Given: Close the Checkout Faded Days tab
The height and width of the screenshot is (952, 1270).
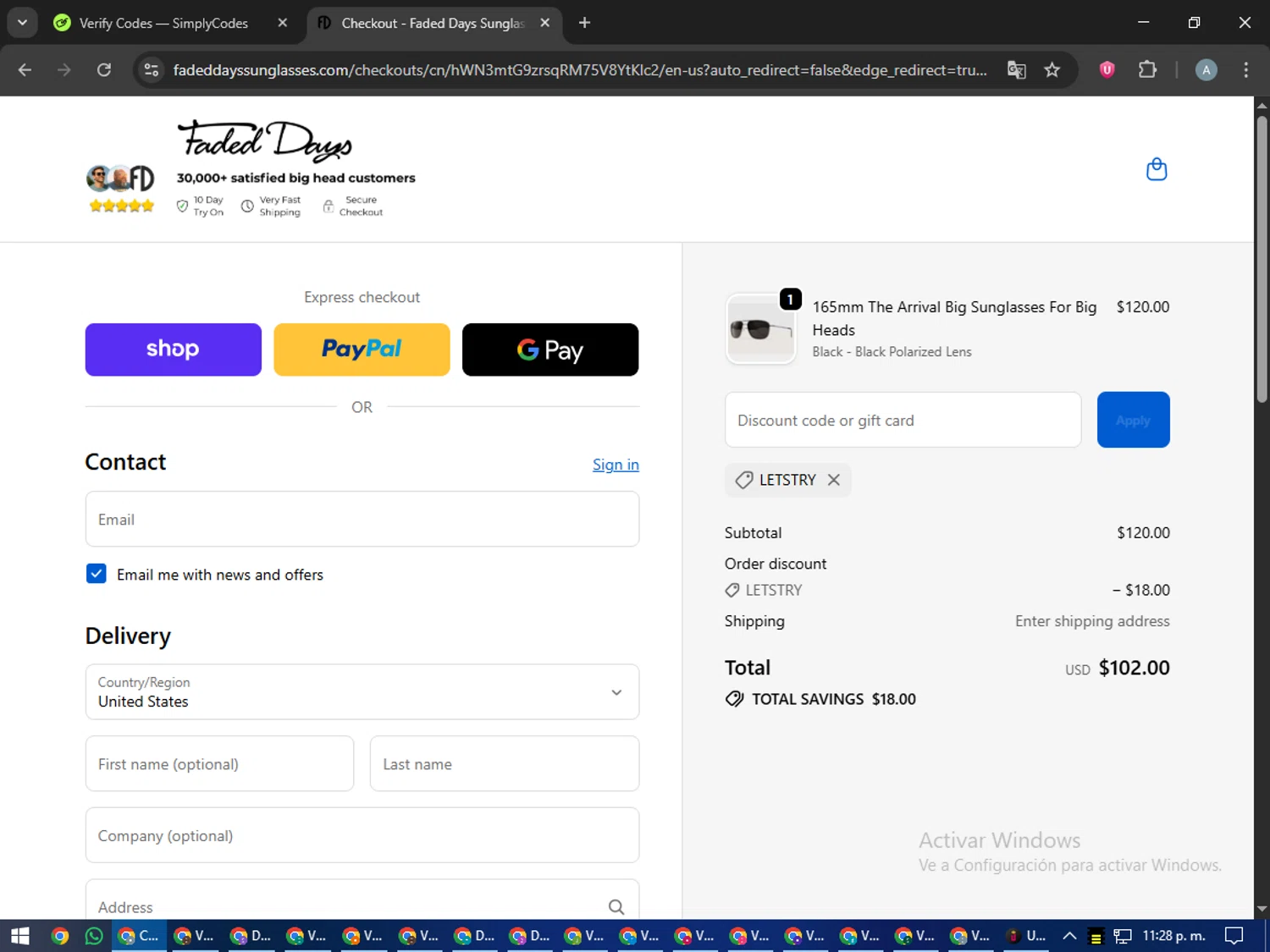Looking at the screenshot, I should pyautogui.click(x=545, y=23).
